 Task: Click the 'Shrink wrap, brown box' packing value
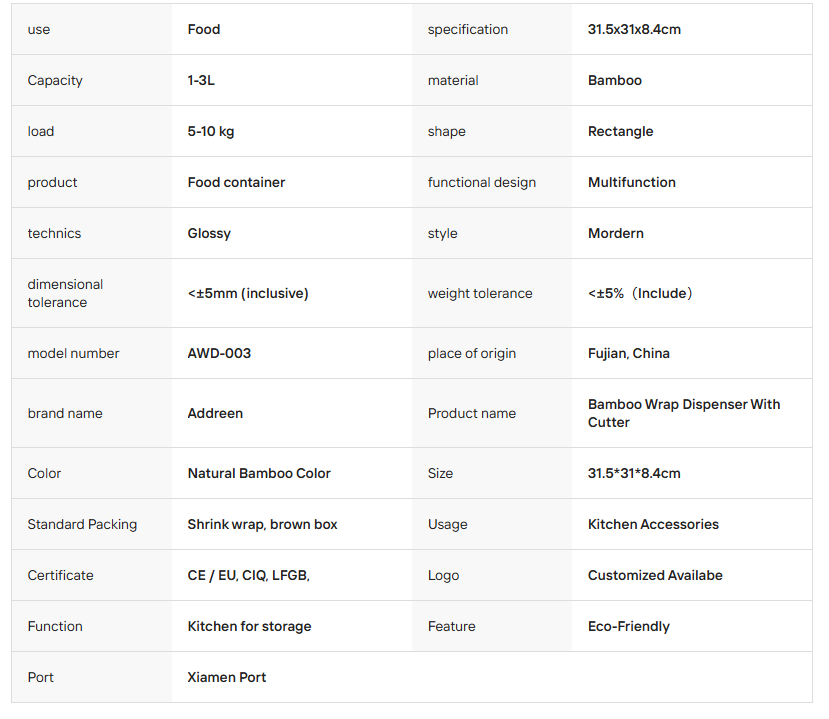262,524
